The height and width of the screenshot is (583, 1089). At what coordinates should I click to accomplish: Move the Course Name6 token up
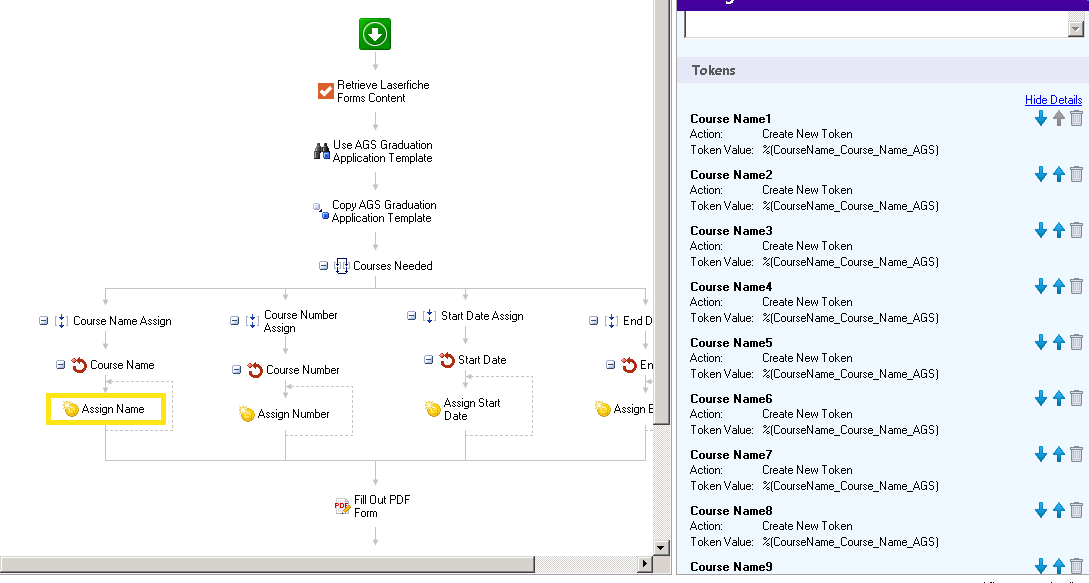coord(1058,399)
